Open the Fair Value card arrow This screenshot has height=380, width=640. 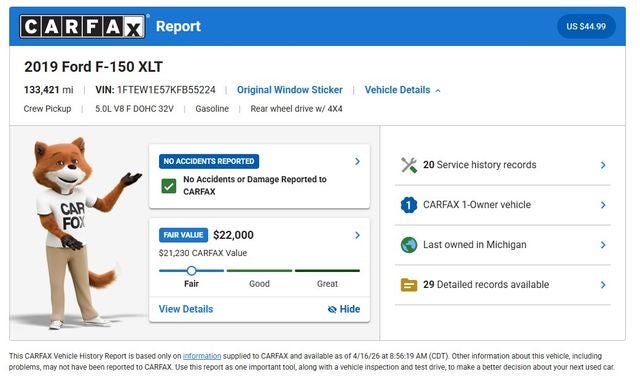point(357,236)
